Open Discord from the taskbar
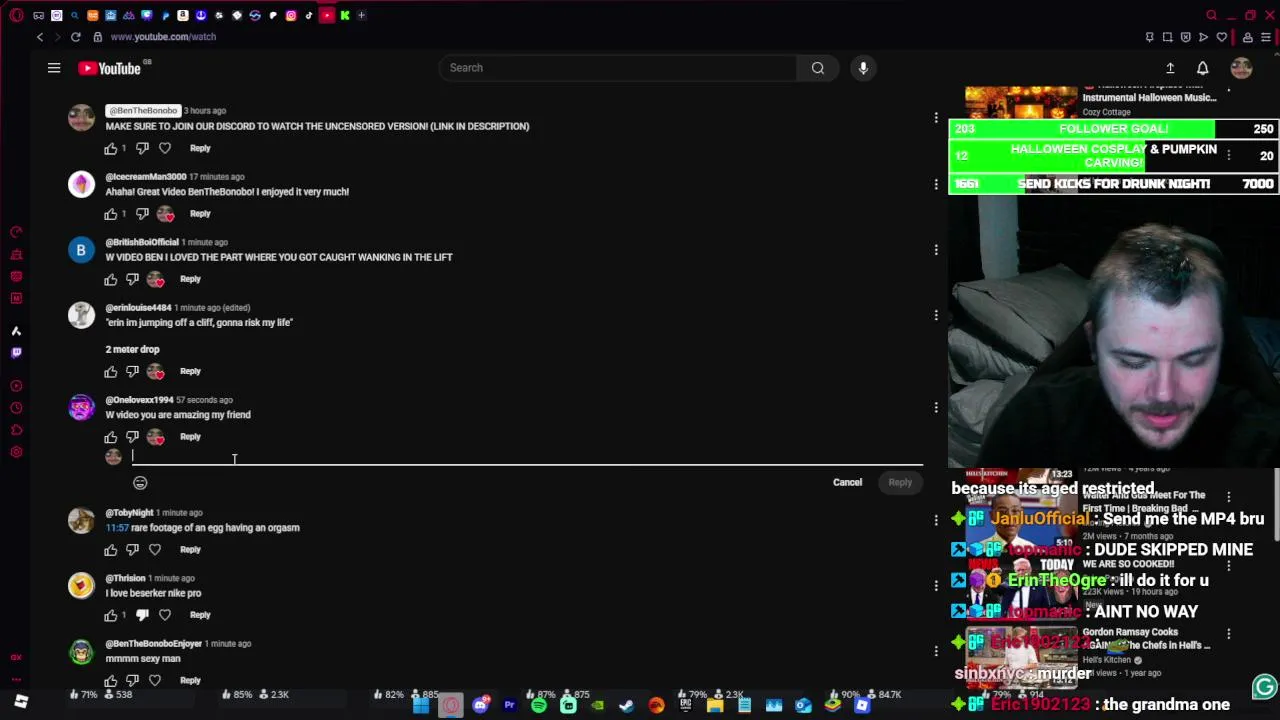Screen dimensions: 1280x720 pyautogui.click(x=480, y=706)
